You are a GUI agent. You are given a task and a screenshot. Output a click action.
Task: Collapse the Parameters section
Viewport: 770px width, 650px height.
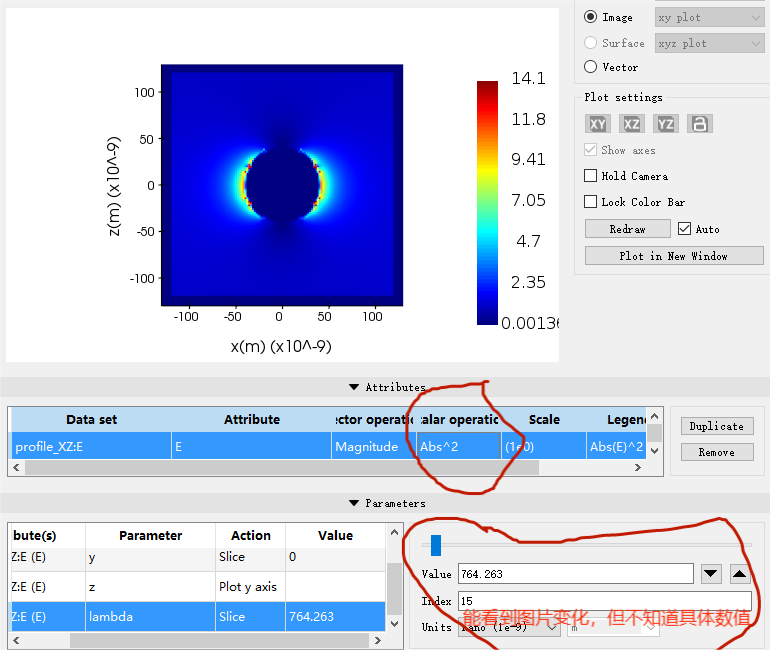click(x=354, y=503)
